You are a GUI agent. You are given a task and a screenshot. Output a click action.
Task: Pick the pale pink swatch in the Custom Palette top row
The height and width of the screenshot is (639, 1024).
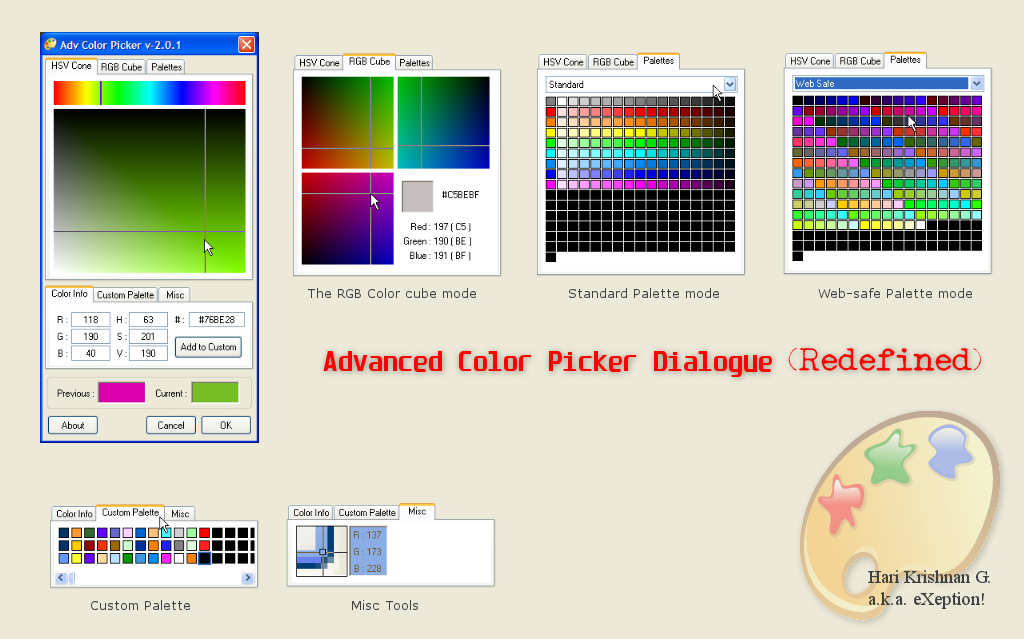point(128,532)
